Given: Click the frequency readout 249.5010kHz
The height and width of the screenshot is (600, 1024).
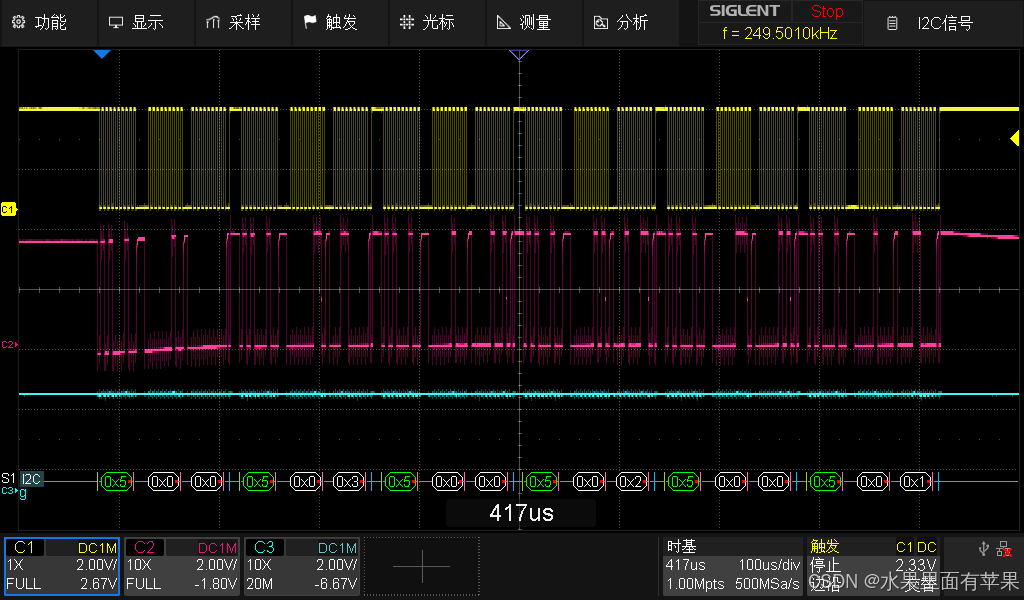Looking at the screenshot, I should pos(780,33).
